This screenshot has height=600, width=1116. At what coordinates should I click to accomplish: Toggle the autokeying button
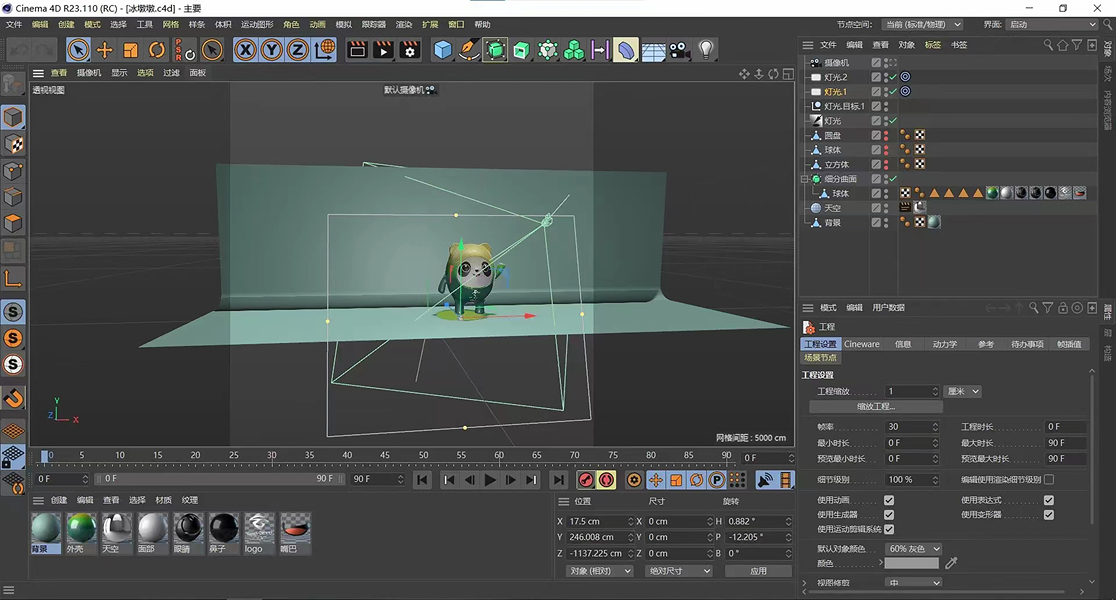606,480
